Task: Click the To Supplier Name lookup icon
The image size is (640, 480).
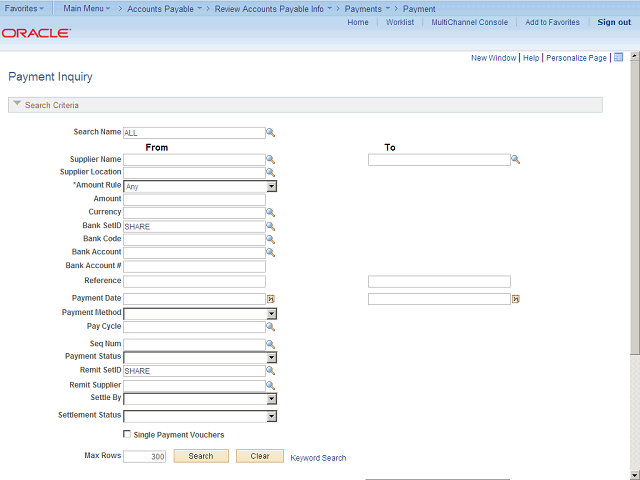Action: 516,159
